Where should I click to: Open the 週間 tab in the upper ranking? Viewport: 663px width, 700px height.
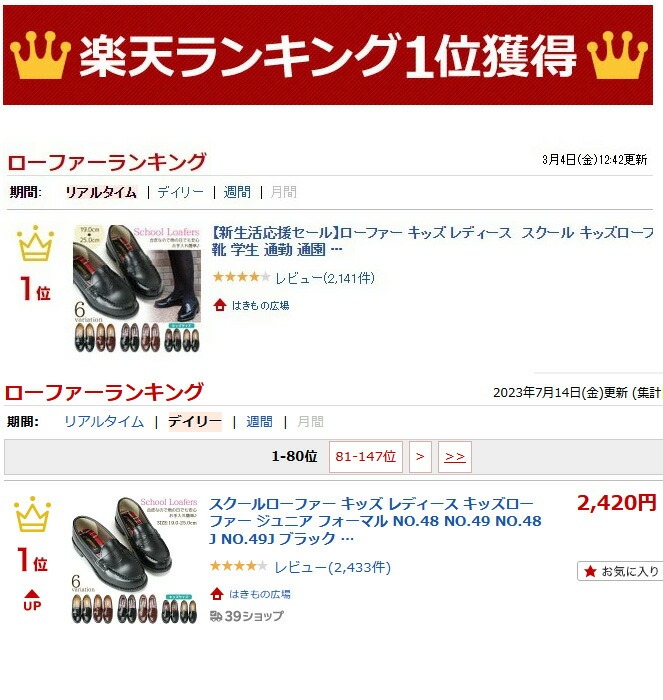237,192
